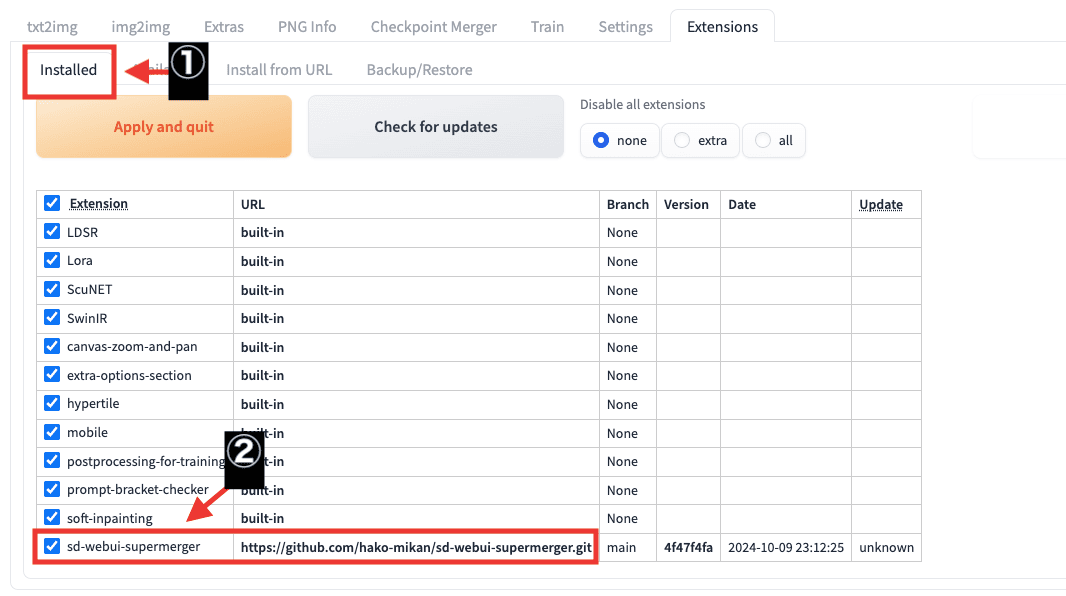Switch to the Install from URL tab

pyautogui.click(x=280, y=69)
